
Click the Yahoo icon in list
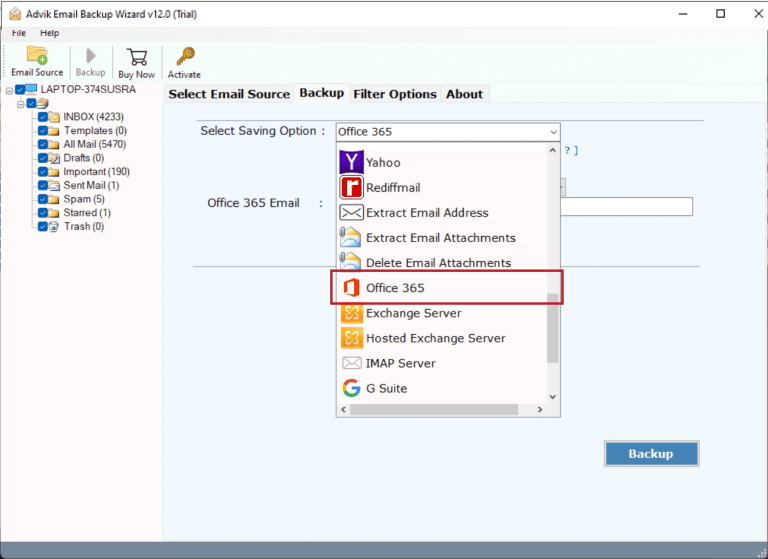(x=351, y=162)
